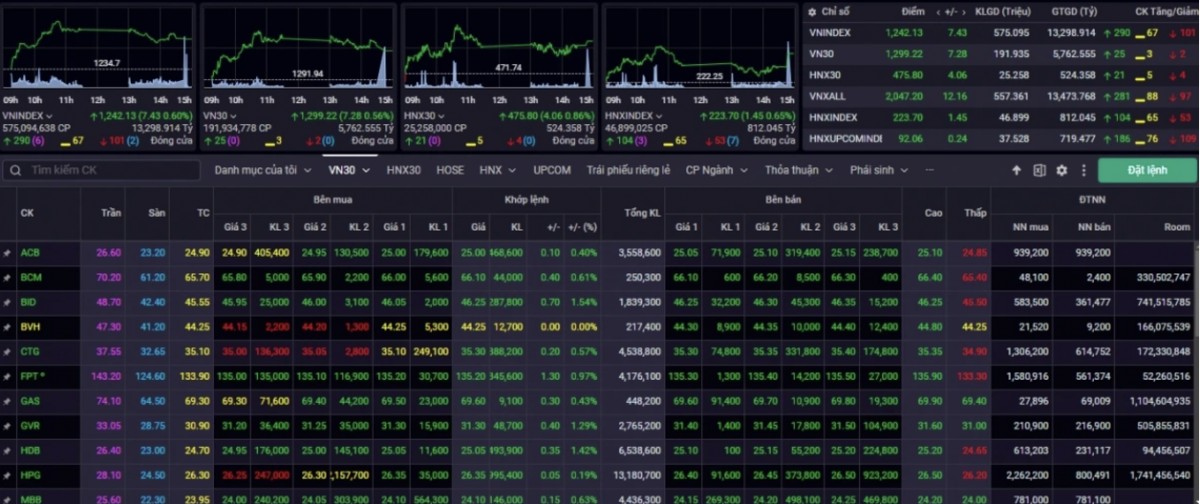The width and height of the screenshot is (1200, 504).
Task: Expand the Danh mục của tôi dropdown
Action: pyautogui.click(x=263, y=171)
